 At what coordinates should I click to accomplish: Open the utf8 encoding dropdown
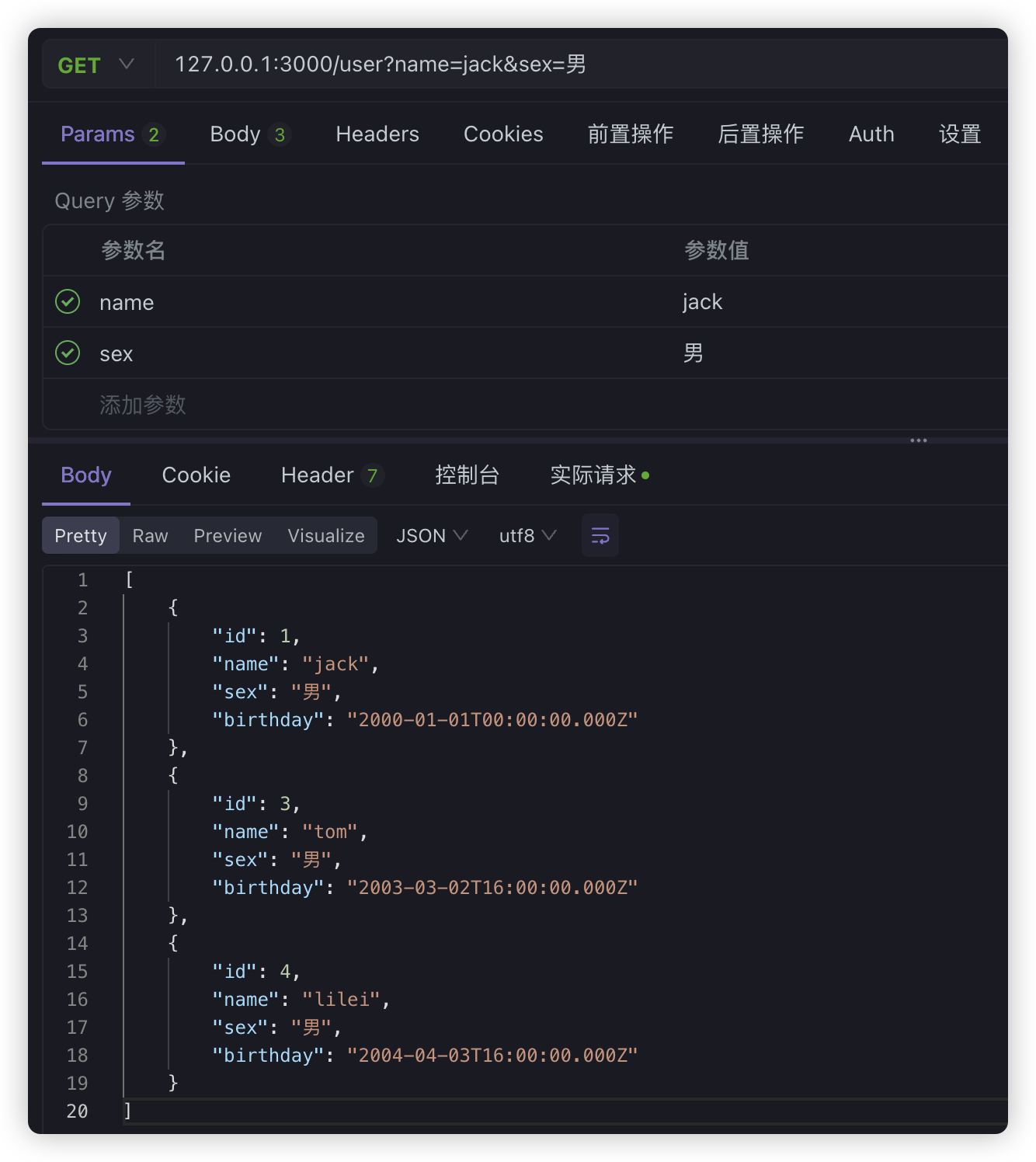pyautogui.click(x=527, y=536)
